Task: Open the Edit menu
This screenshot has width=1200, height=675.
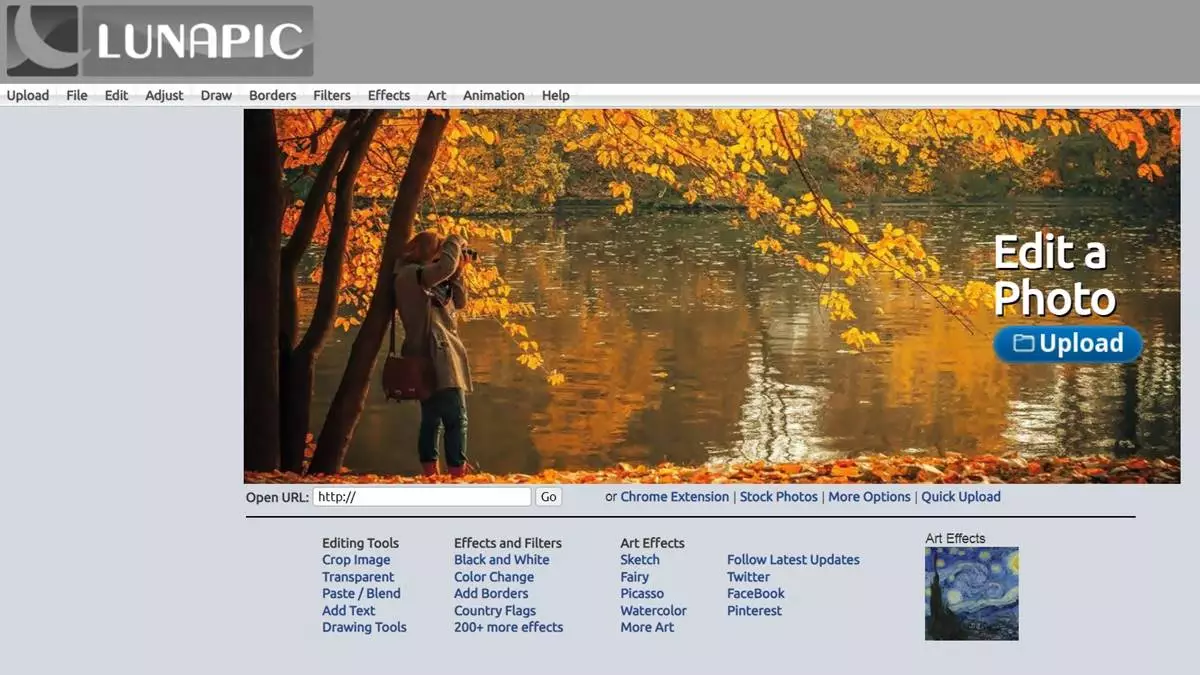Action: tap(116, 96)
